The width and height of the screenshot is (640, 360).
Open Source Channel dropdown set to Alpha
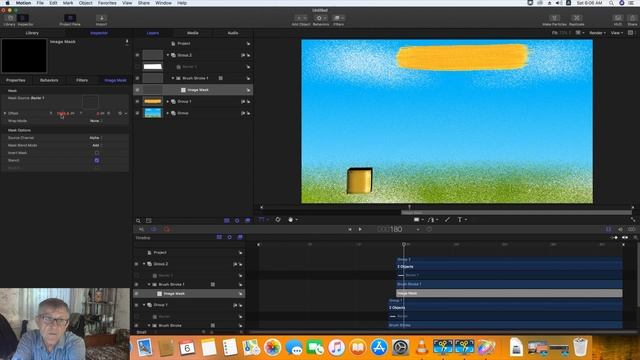(96, 138)
